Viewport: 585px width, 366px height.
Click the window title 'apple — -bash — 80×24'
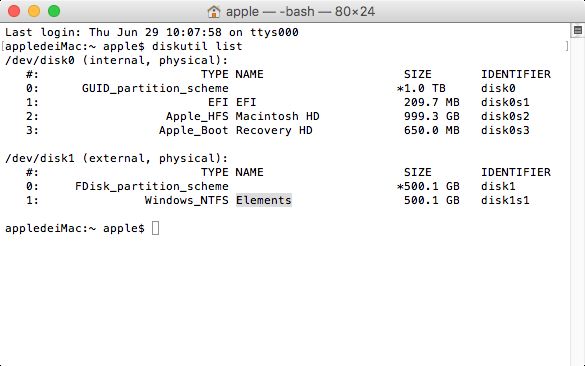(300, 12)
